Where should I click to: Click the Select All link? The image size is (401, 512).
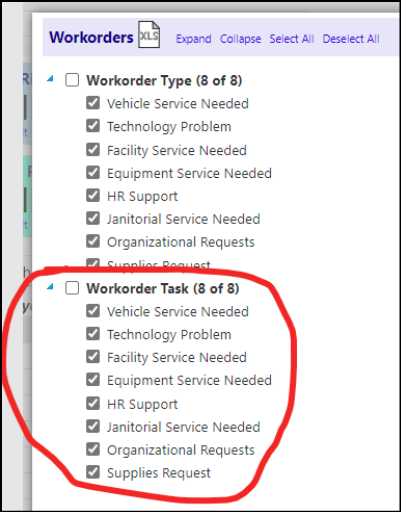tap(292, 39)
